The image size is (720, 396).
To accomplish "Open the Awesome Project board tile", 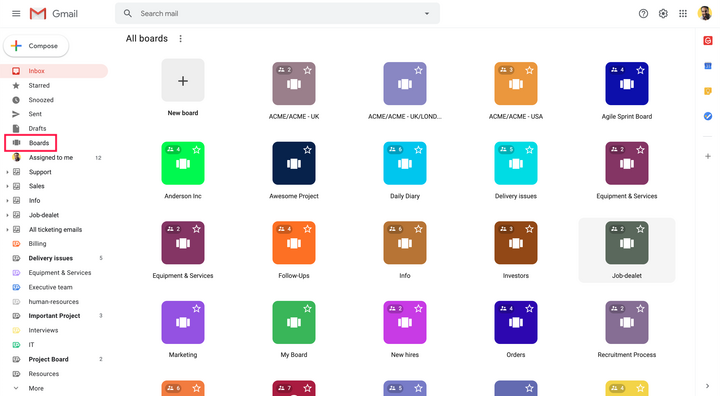I will (294, 163).
